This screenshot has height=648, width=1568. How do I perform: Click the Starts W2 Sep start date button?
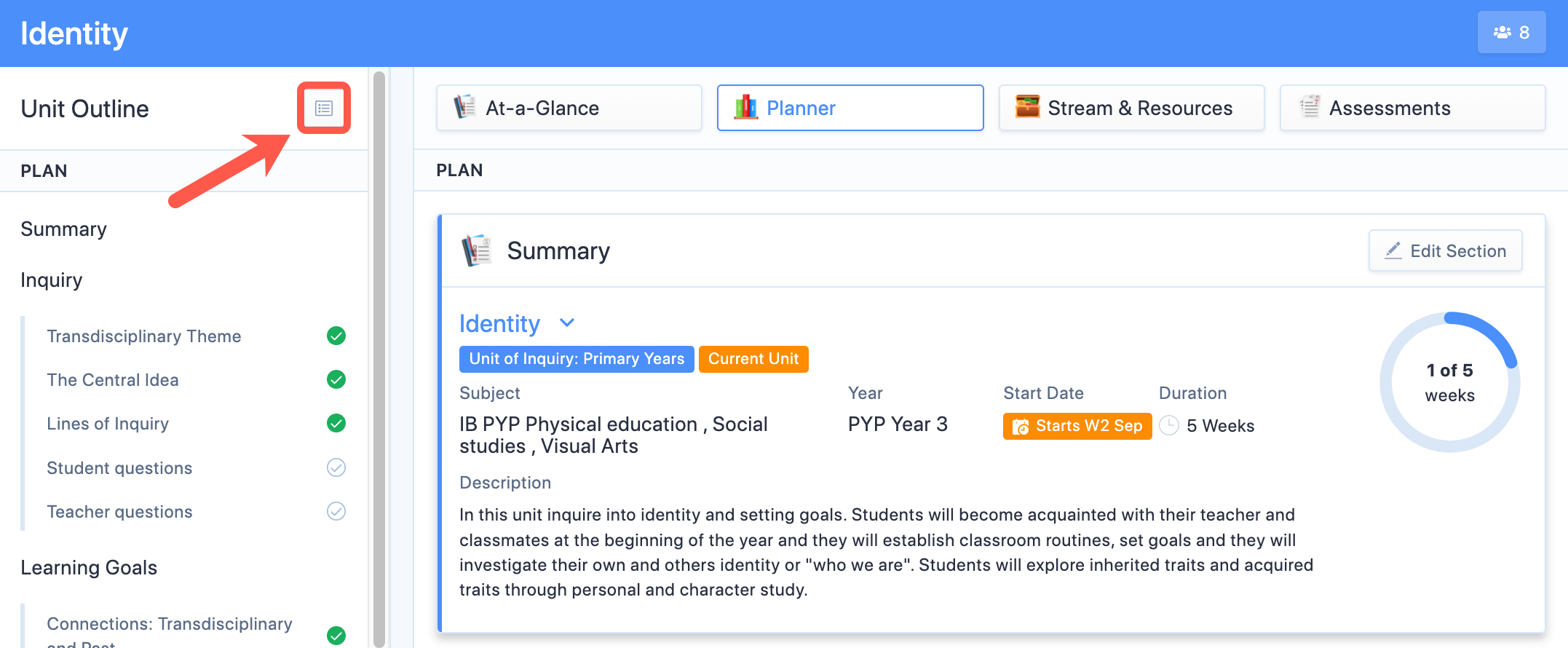1077,426
